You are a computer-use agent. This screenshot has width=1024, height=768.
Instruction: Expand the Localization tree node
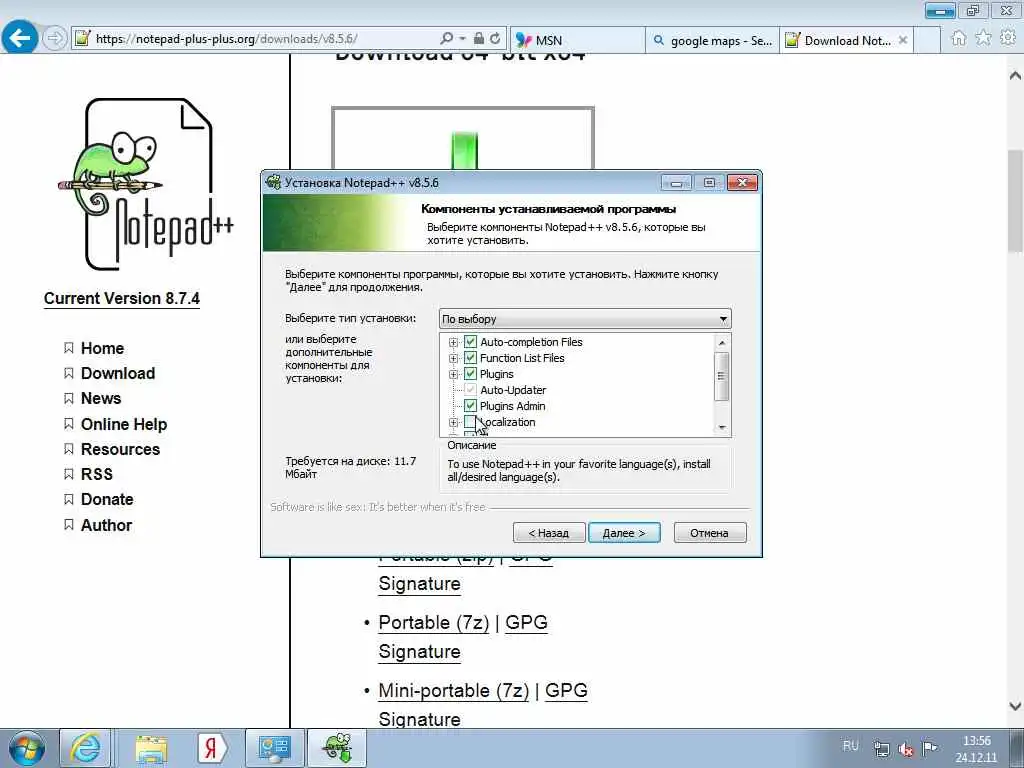click(453, 423)
